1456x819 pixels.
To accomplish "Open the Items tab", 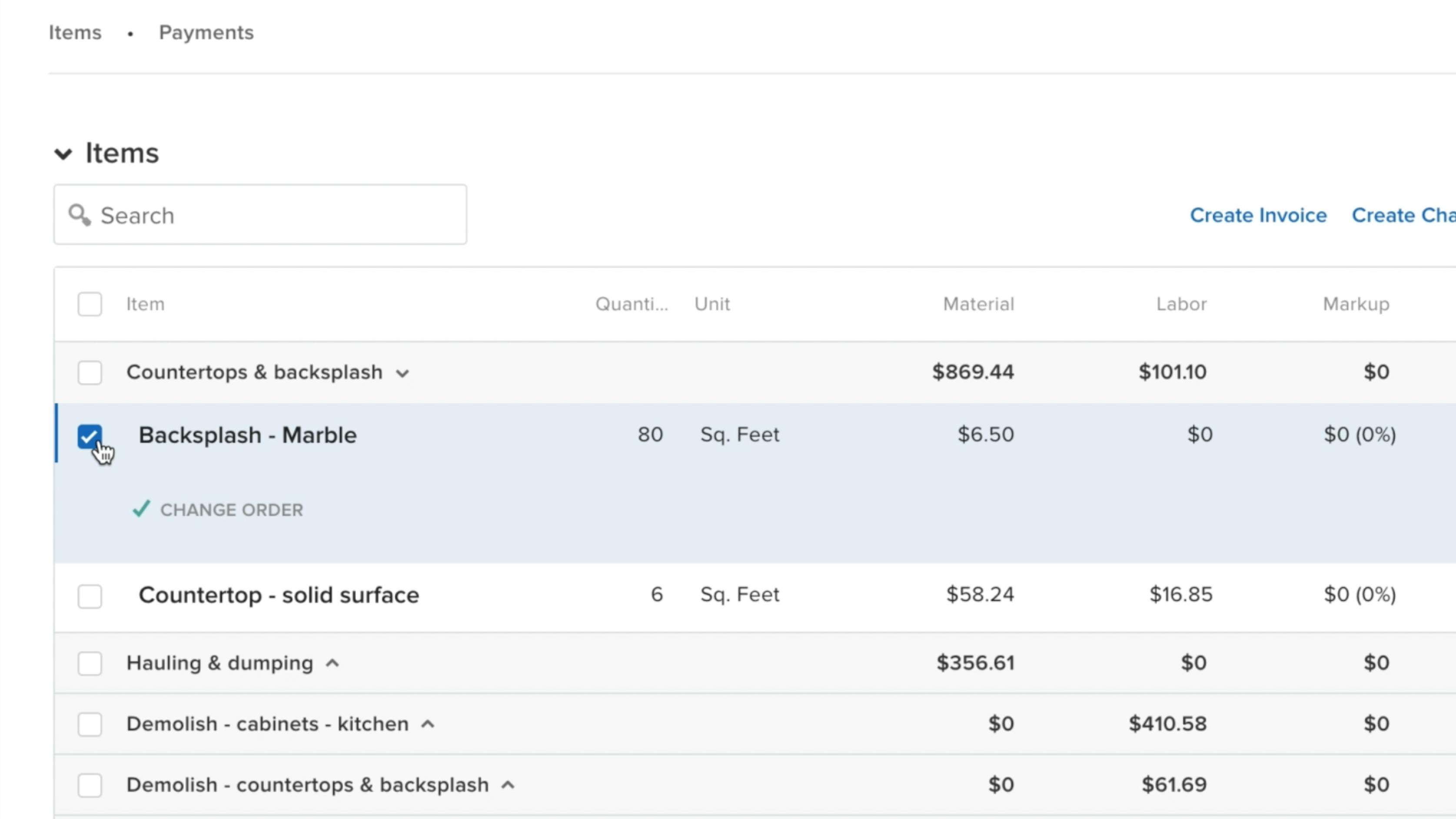I will [x=75, y=33].
